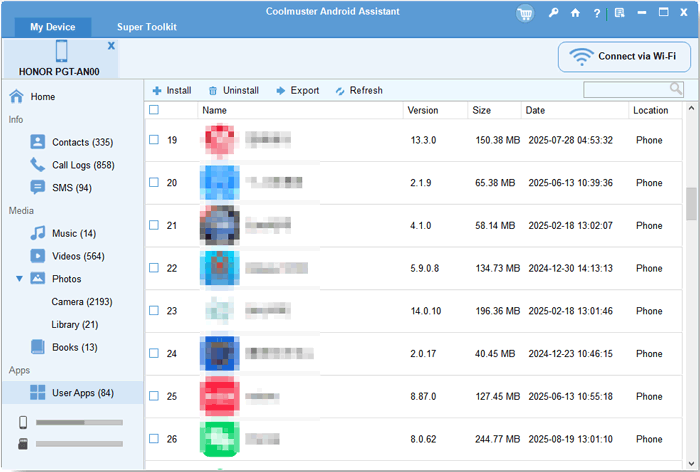
Task: Collapse the Photos tree node
Action: (19, 279)
